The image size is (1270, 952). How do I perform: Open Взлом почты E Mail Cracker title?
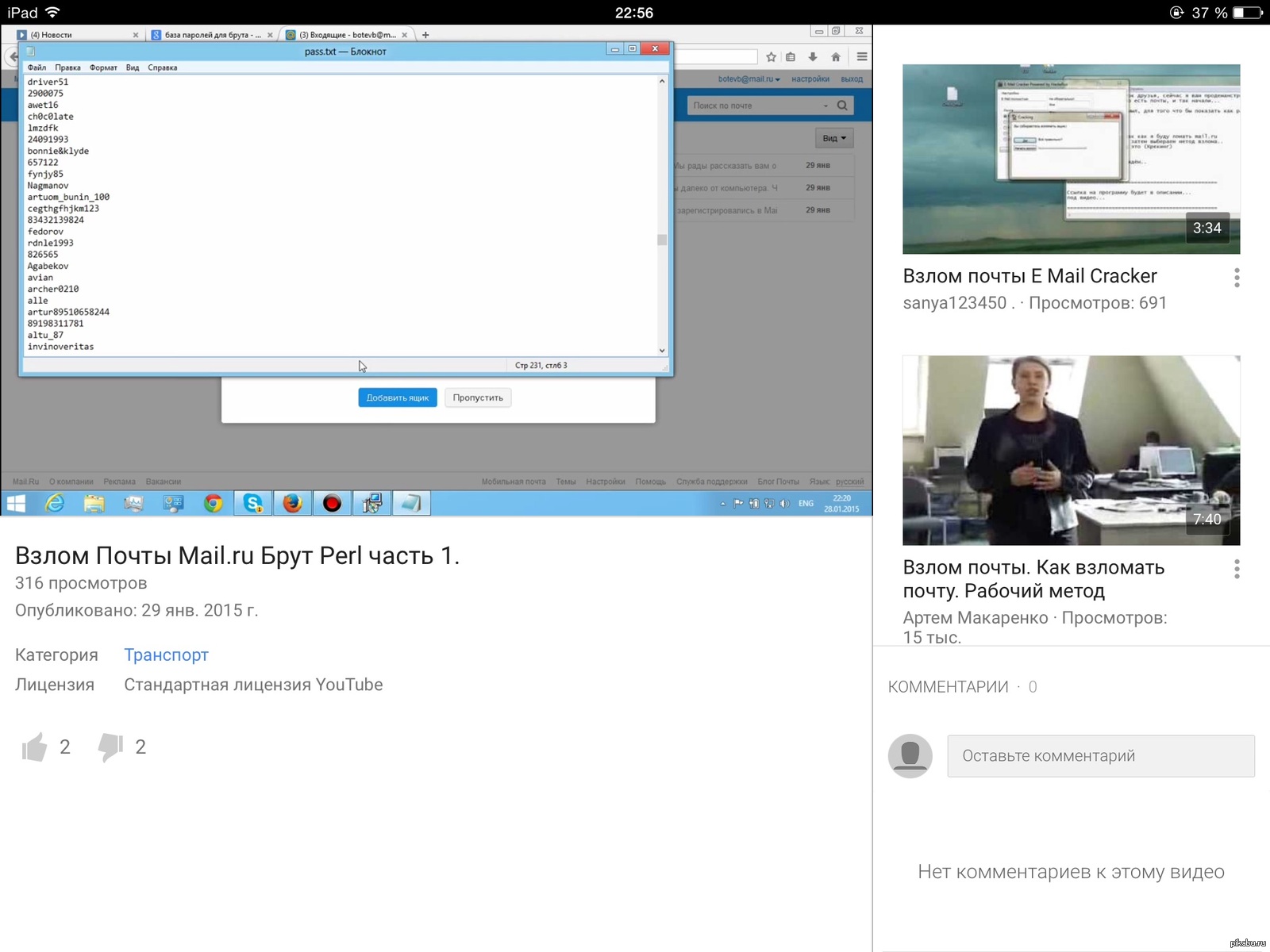(x=1029, y=276)
